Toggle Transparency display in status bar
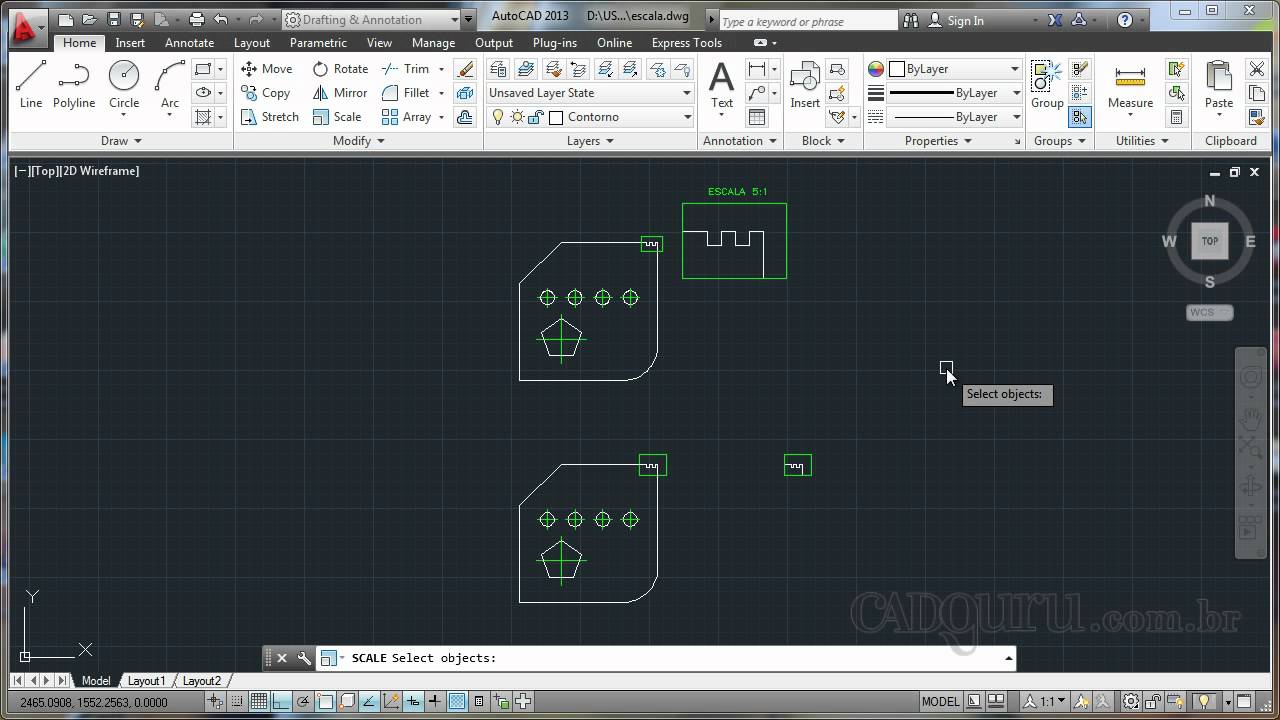This screenshot has width=1280, height=720. pyautogui.click(x=457, y=702)
